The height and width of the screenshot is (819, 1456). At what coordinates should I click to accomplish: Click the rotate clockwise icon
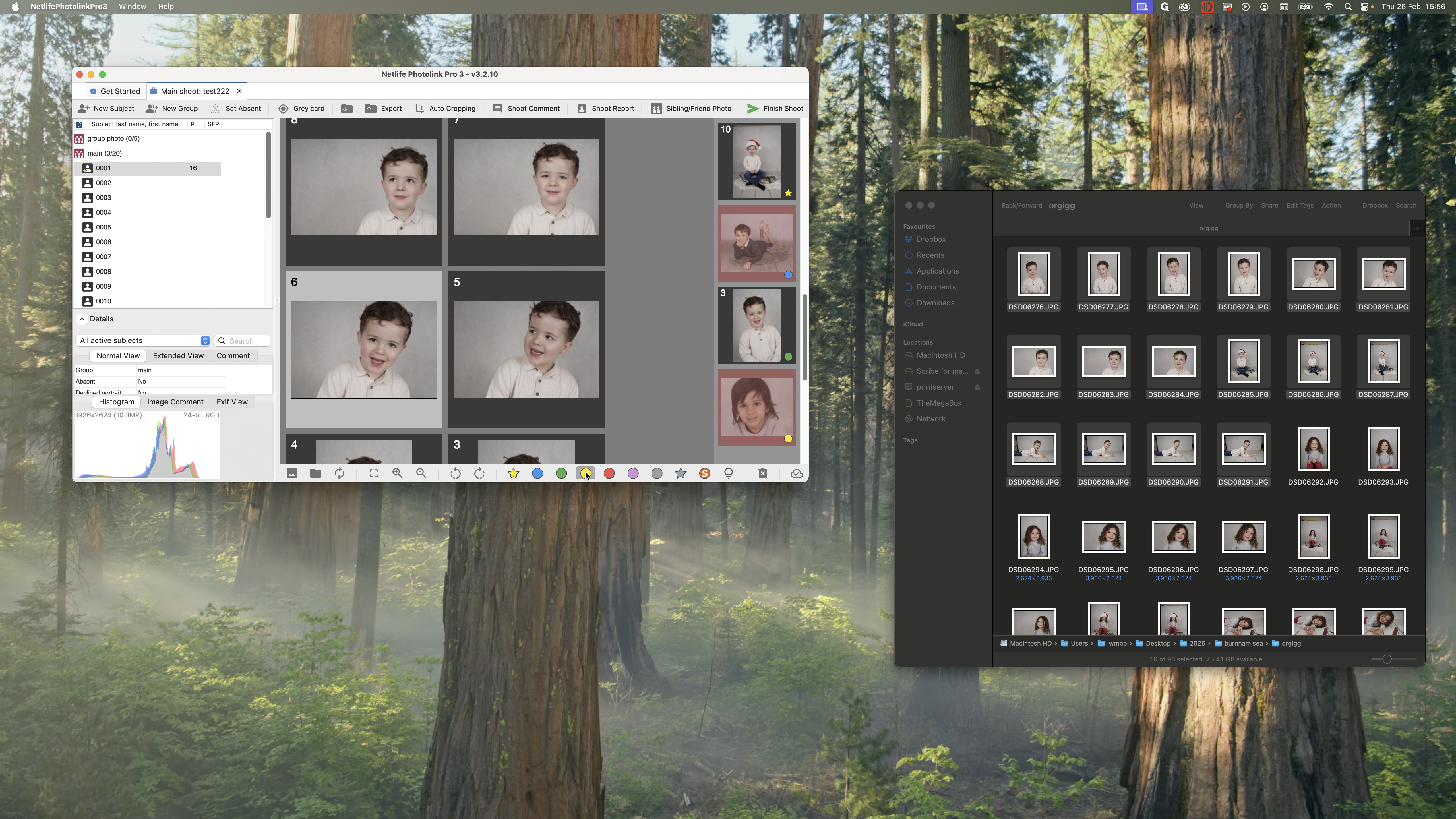coord(479,473)
